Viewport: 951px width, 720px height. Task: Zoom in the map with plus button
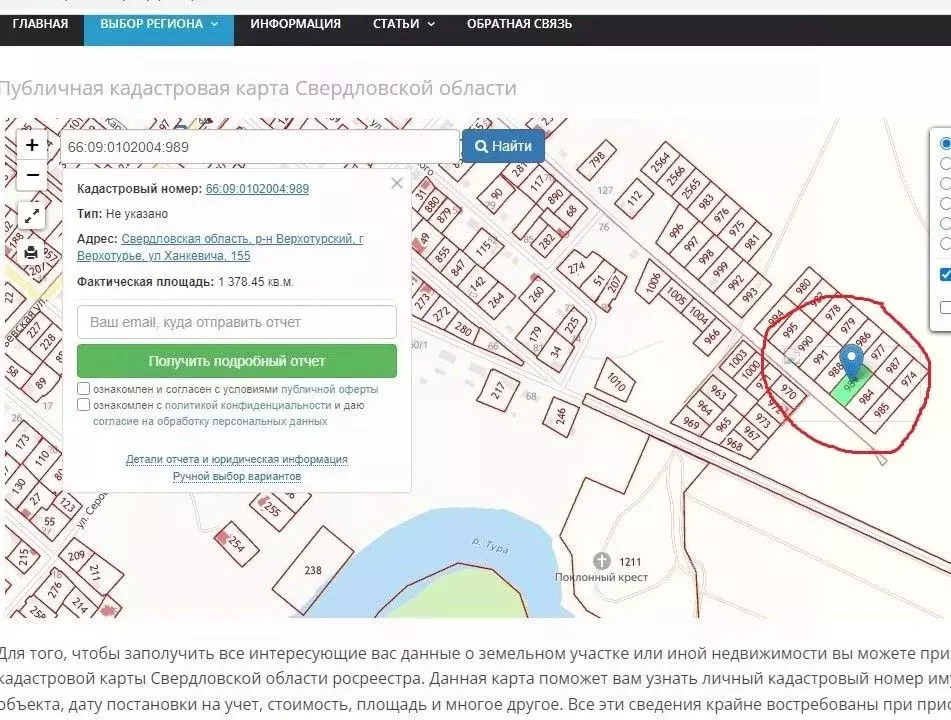click(x=32, y=146)
